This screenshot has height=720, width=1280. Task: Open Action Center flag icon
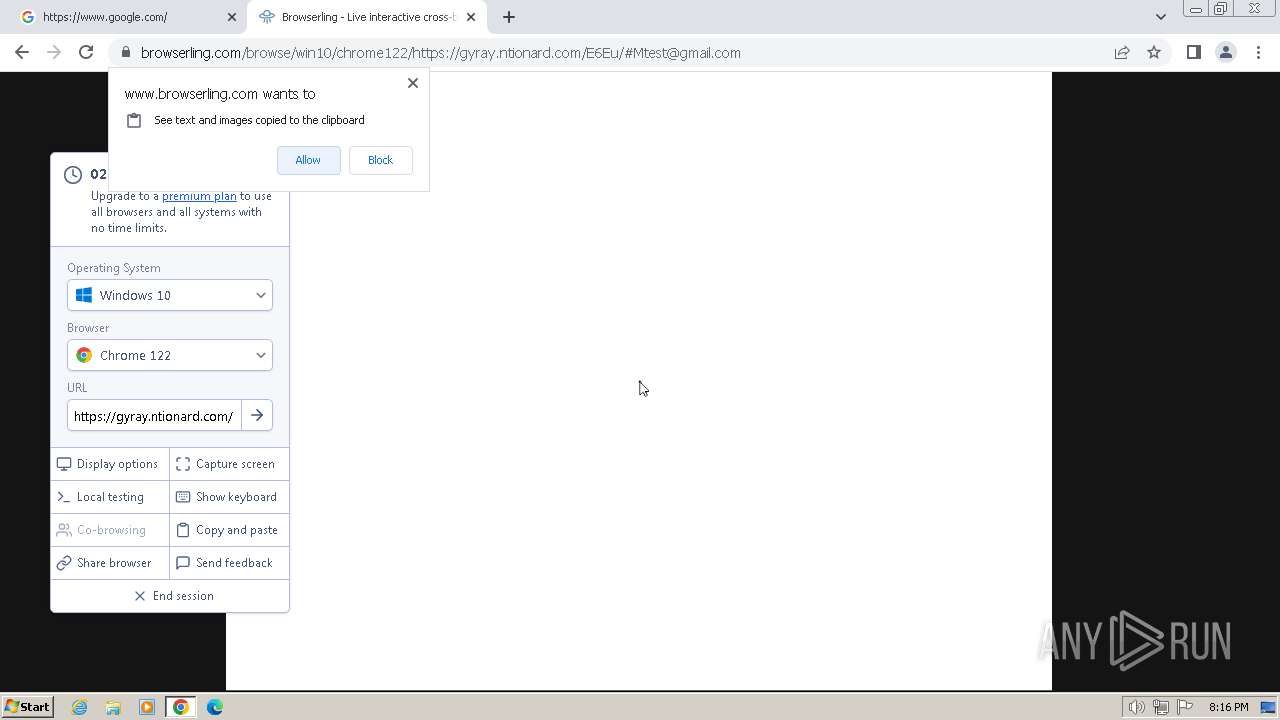click(x=1185, y=707)
